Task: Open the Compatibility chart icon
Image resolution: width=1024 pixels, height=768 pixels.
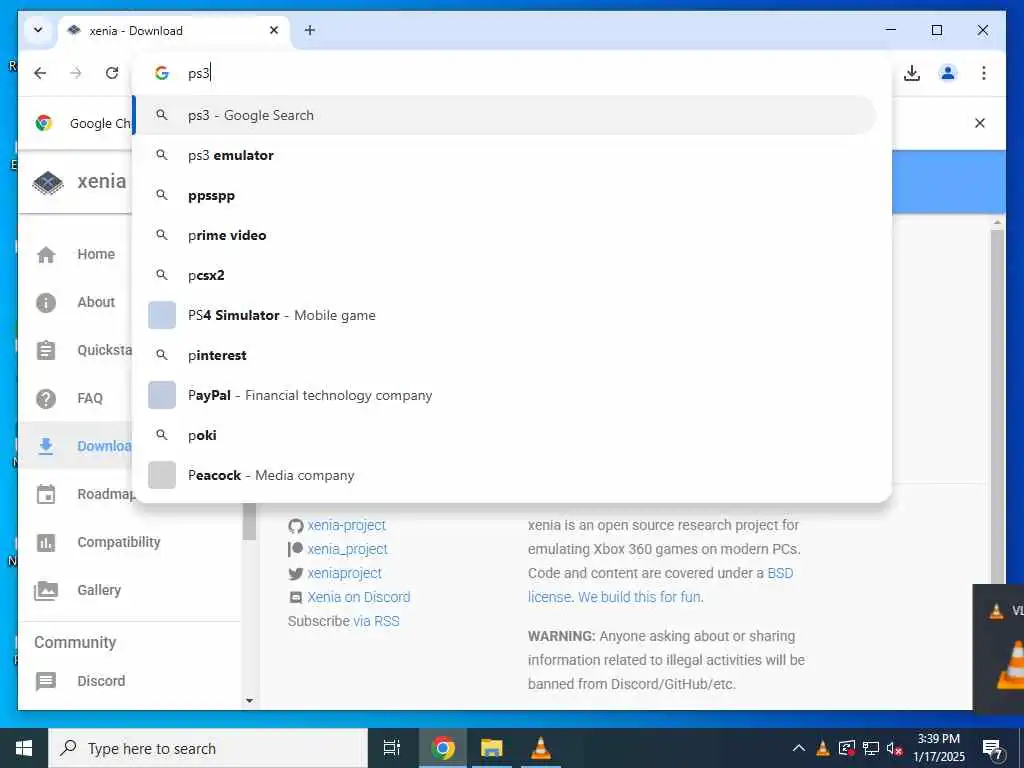Action: (x=46, y=542)
